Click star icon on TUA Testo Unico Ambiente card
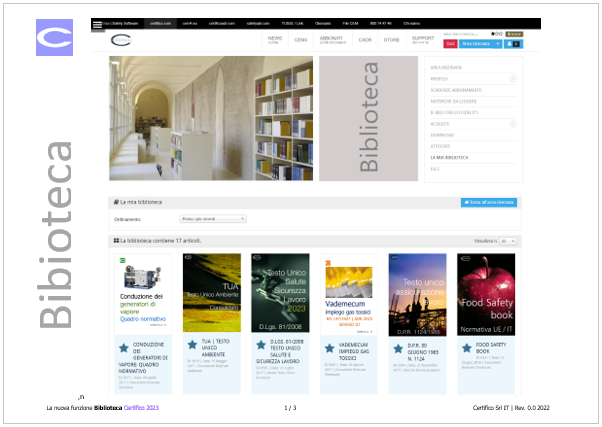The height and width of the screenshot is (427, 602). point(192,344)
